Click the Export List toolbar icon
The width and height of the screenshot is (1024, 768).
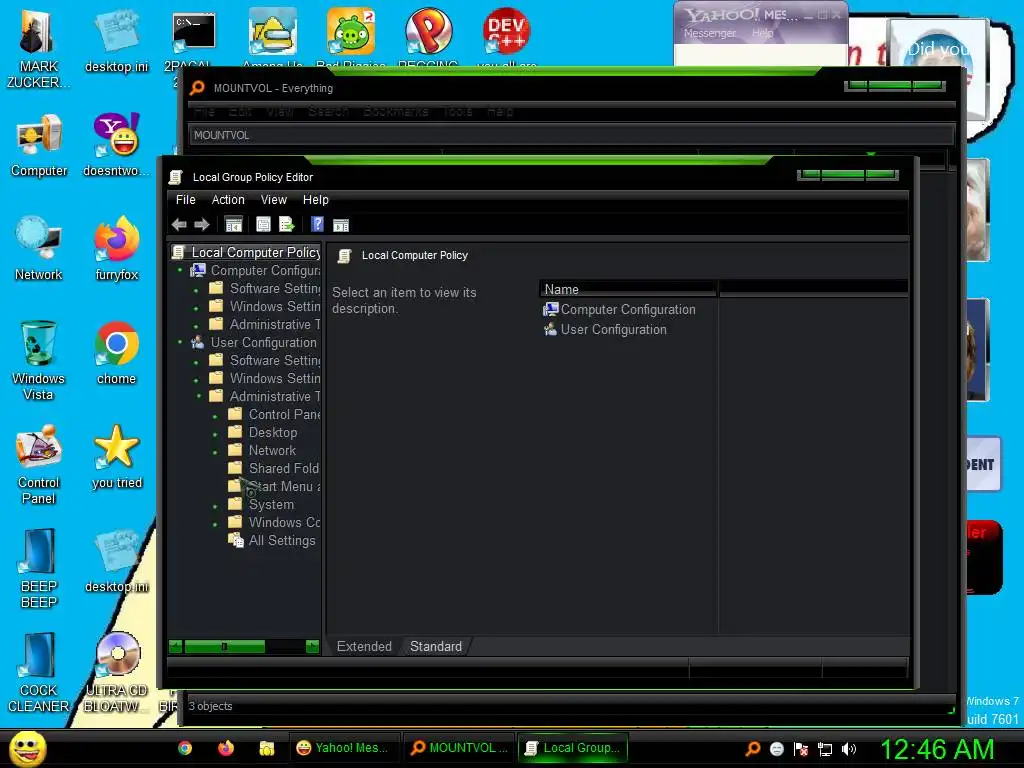287,225
